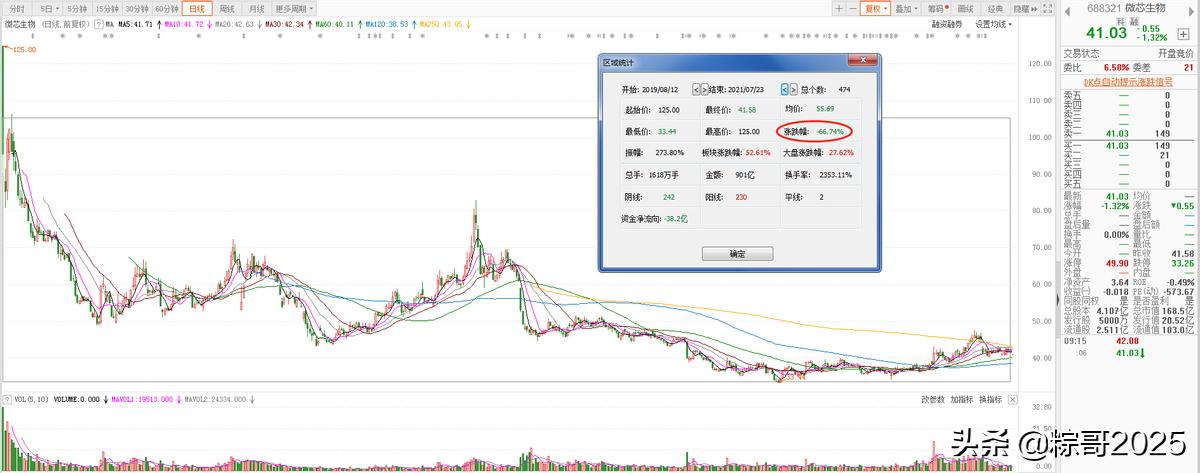Viewport: 1200px width, 473px height.
Task: Move start date back one step
Action: click(x=697, y=89)
